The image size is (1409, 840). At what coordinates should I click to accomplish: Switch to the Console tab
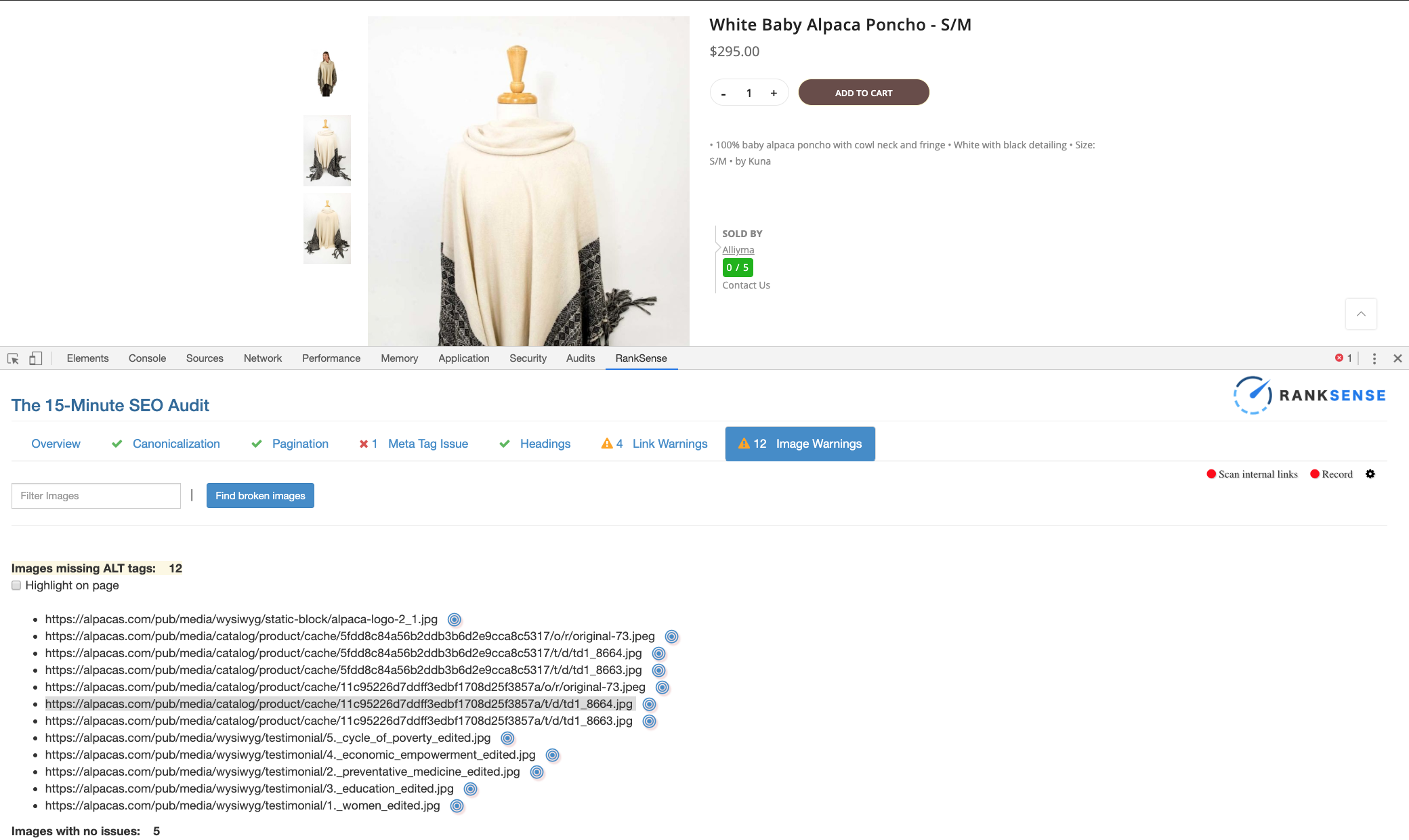pyautogui.click(x=146, y=358)
